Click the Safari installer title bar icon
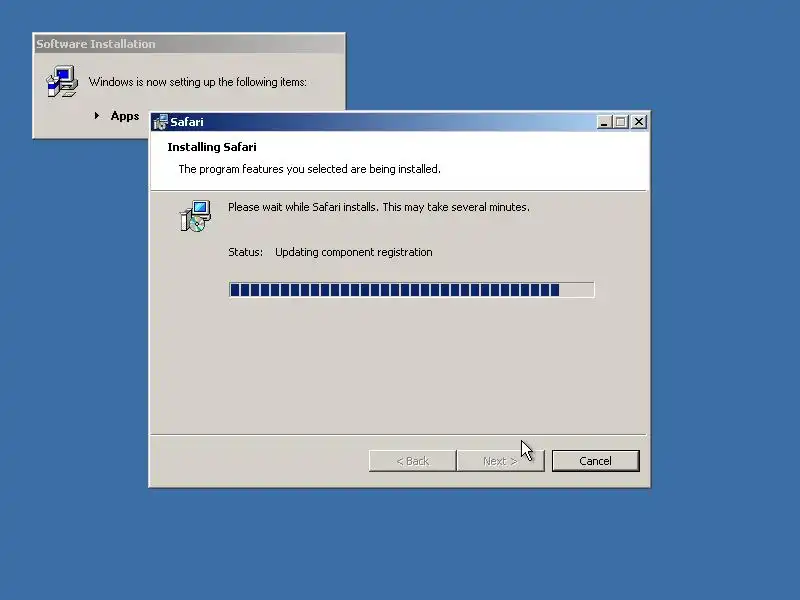Viewport: 800px width, 600px height. pyautogui.click(x=161, y=122)
